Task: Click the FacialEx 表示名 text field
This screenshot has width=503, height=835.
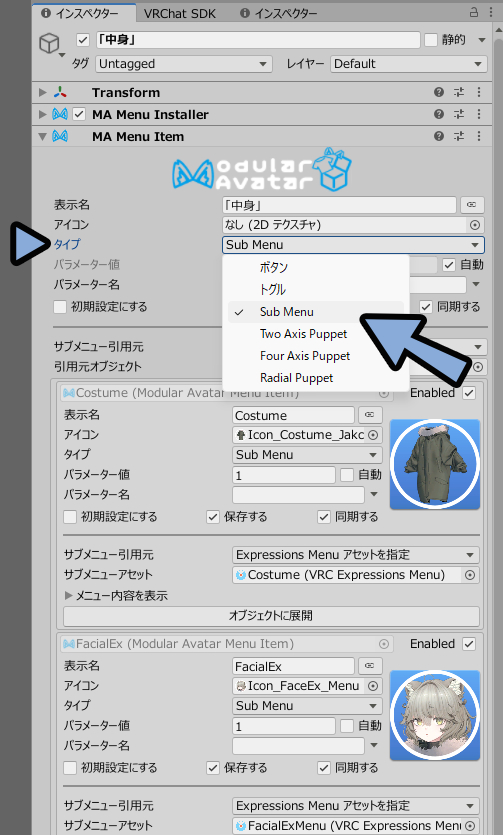Action: pos(293,666)
